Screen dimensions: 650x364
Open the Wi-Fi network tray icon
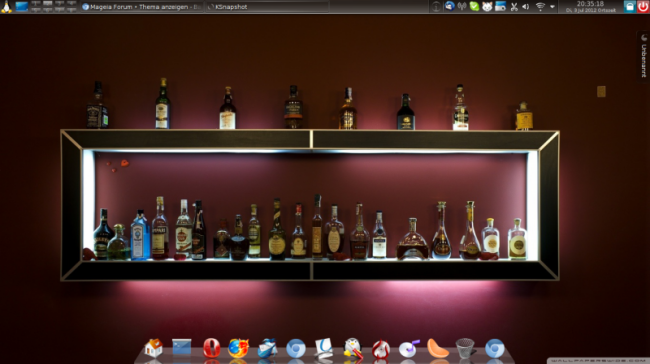tap(540, 7)
